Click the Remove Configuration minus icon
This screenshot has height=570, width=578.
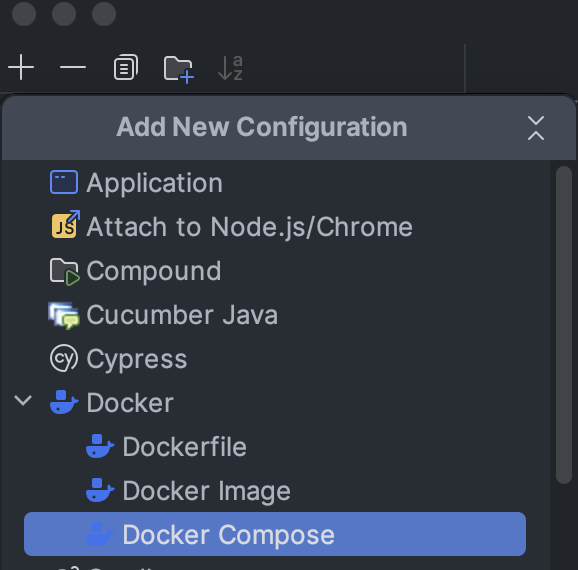click(x=73, y=67)
